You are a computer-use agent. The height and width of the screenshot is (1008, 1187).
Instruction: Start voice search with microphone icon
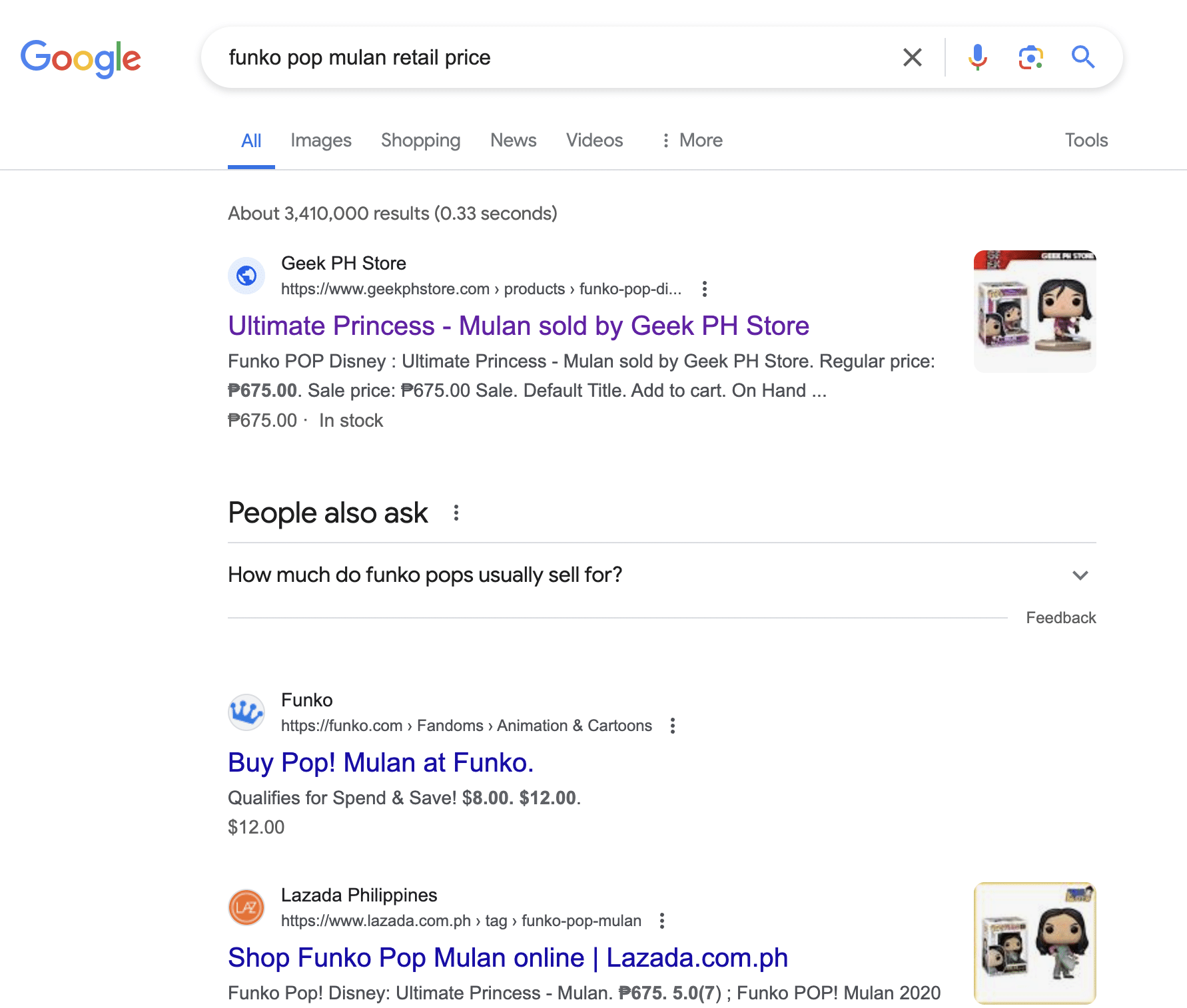point(977,58)
